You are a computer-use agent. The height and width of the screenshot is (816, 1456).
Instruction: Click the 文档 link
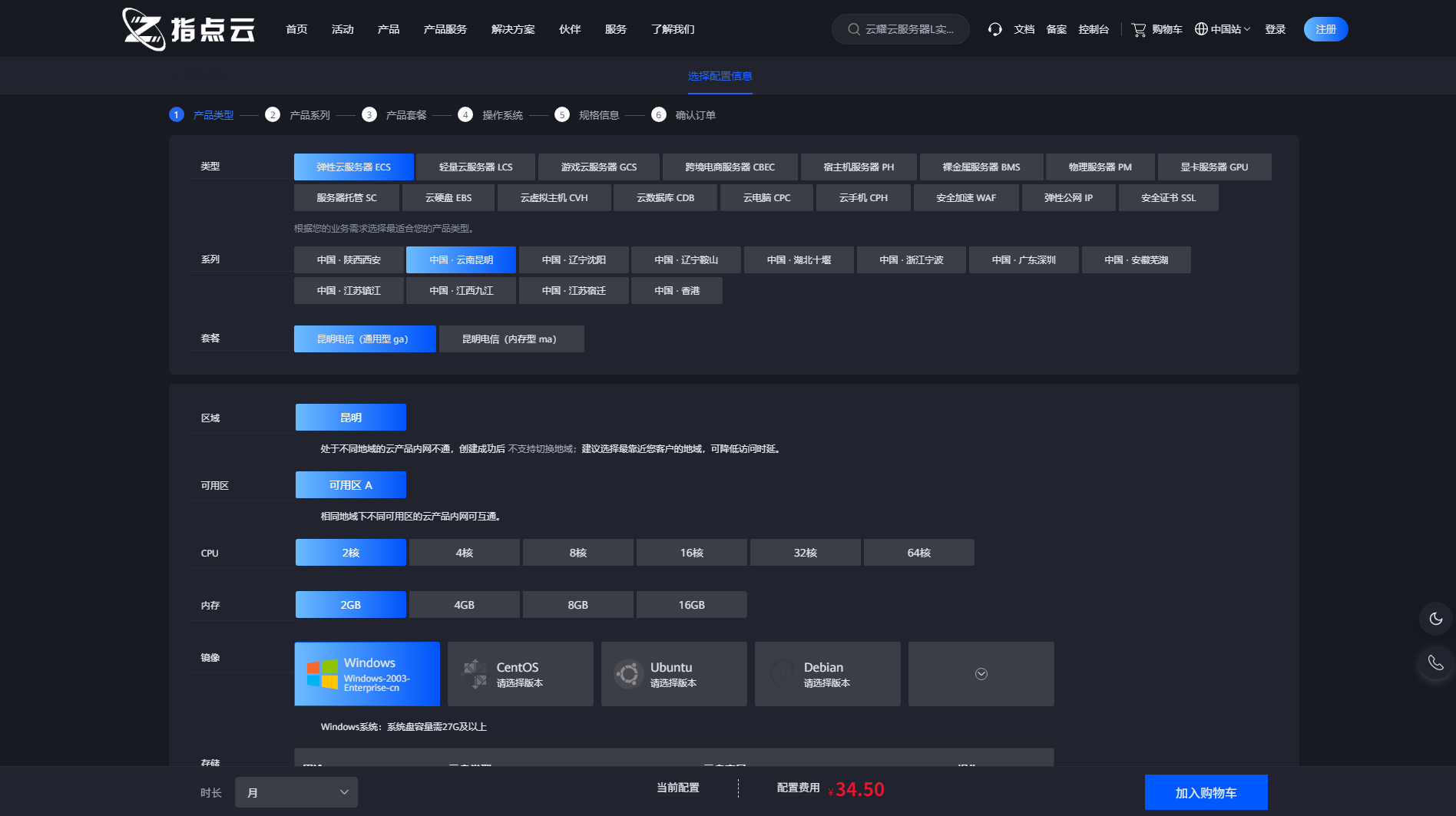[1024, 29]
